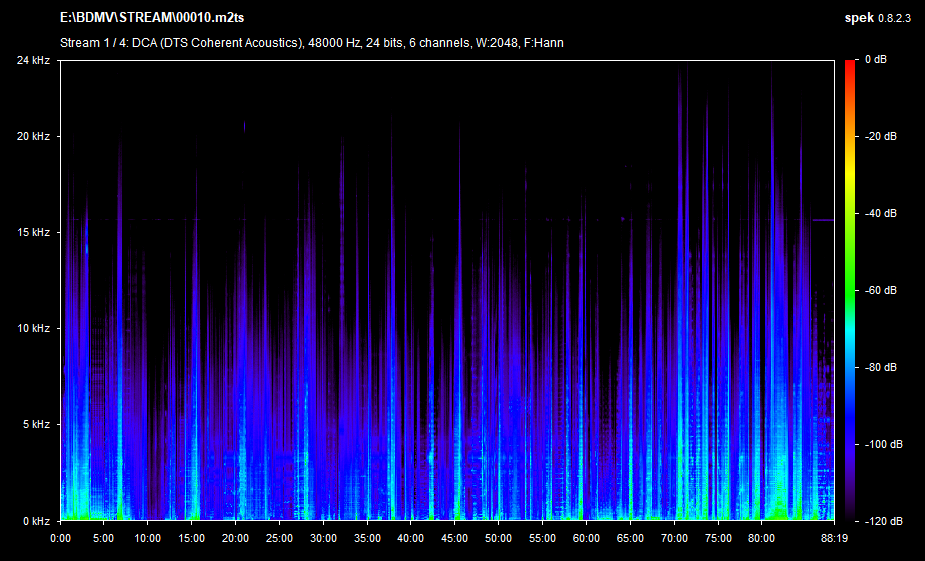The width and height of the screenshot is (925, 561).
Task: Click the red top of the dB color scale
Action: coord(850,64)
